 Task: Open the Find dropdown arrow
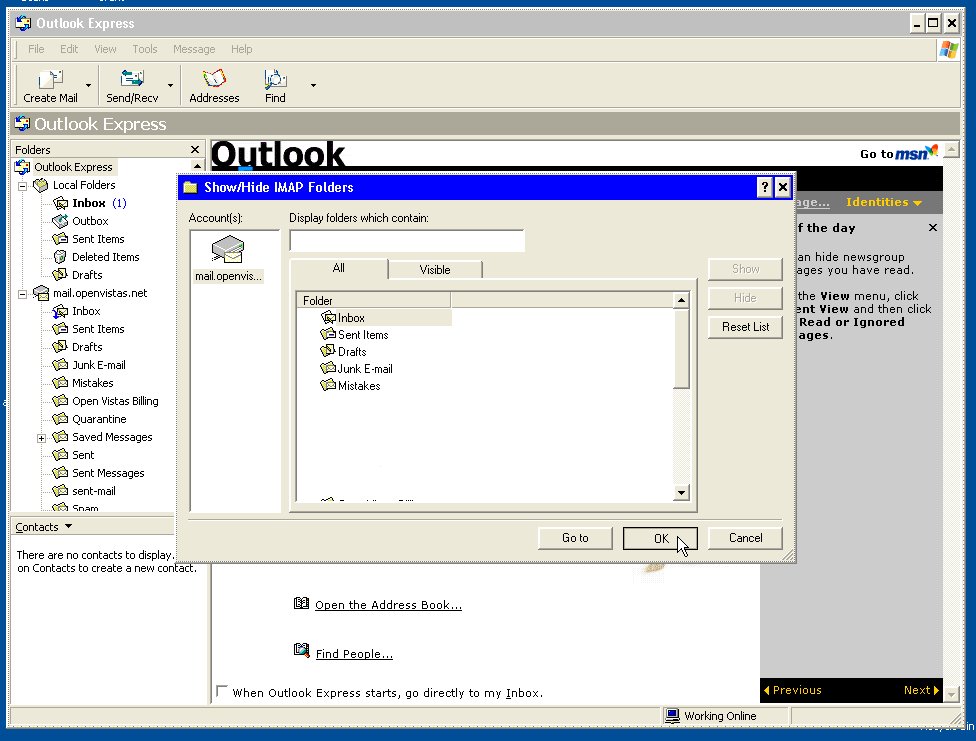pos(313,85)
